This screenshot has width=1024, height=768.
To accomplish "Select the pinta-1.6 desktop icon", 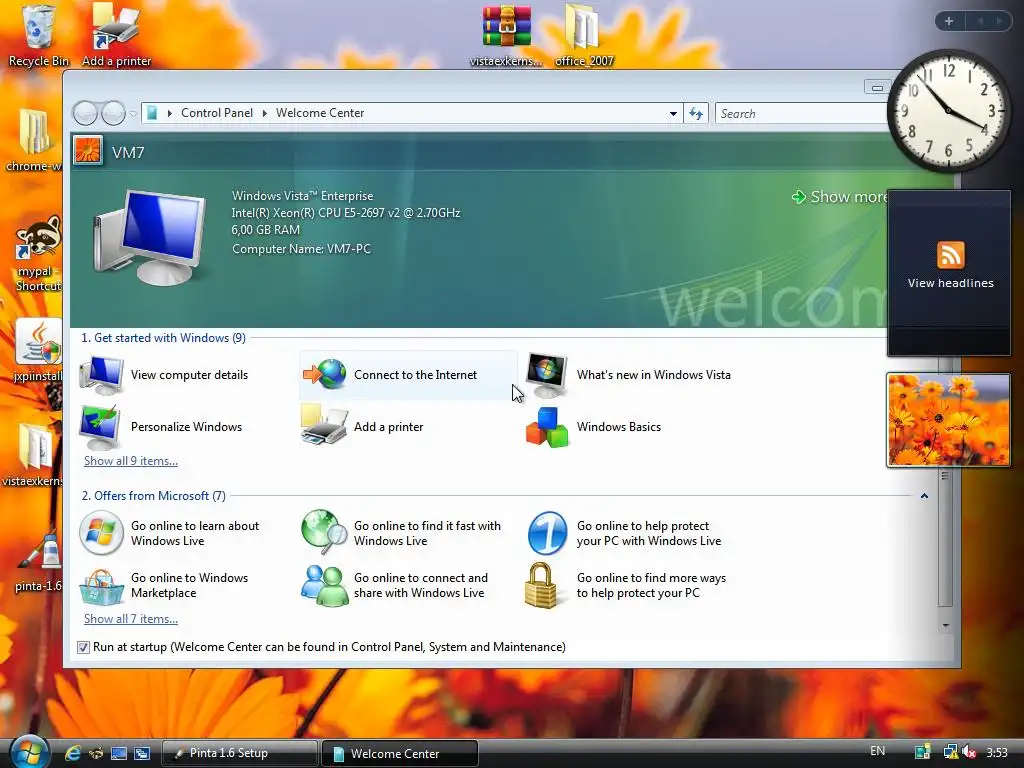I will coord(38,562).
